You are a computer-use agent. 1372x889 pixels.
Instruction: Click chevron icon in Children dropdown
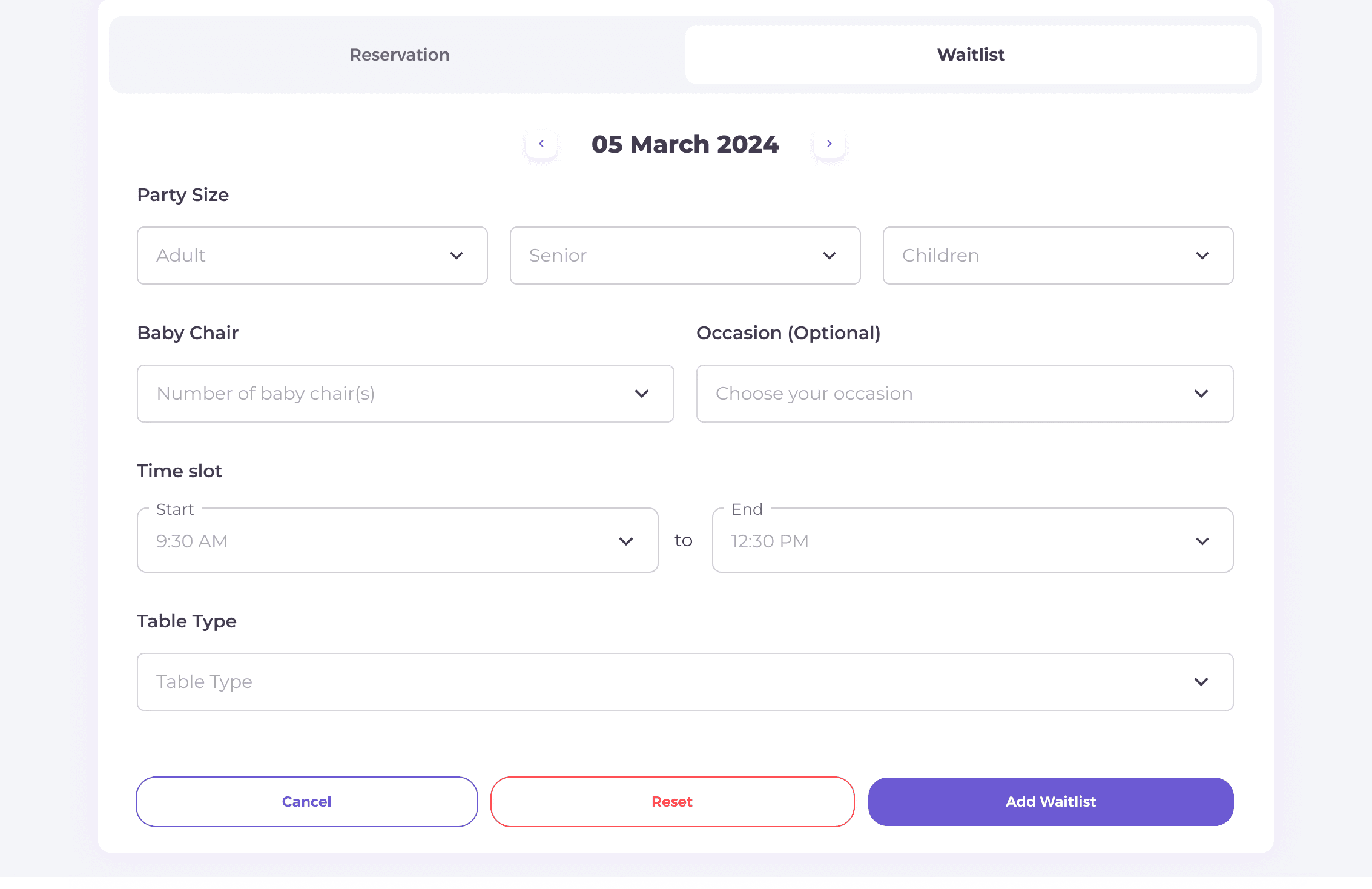(x=1202, y=256)
